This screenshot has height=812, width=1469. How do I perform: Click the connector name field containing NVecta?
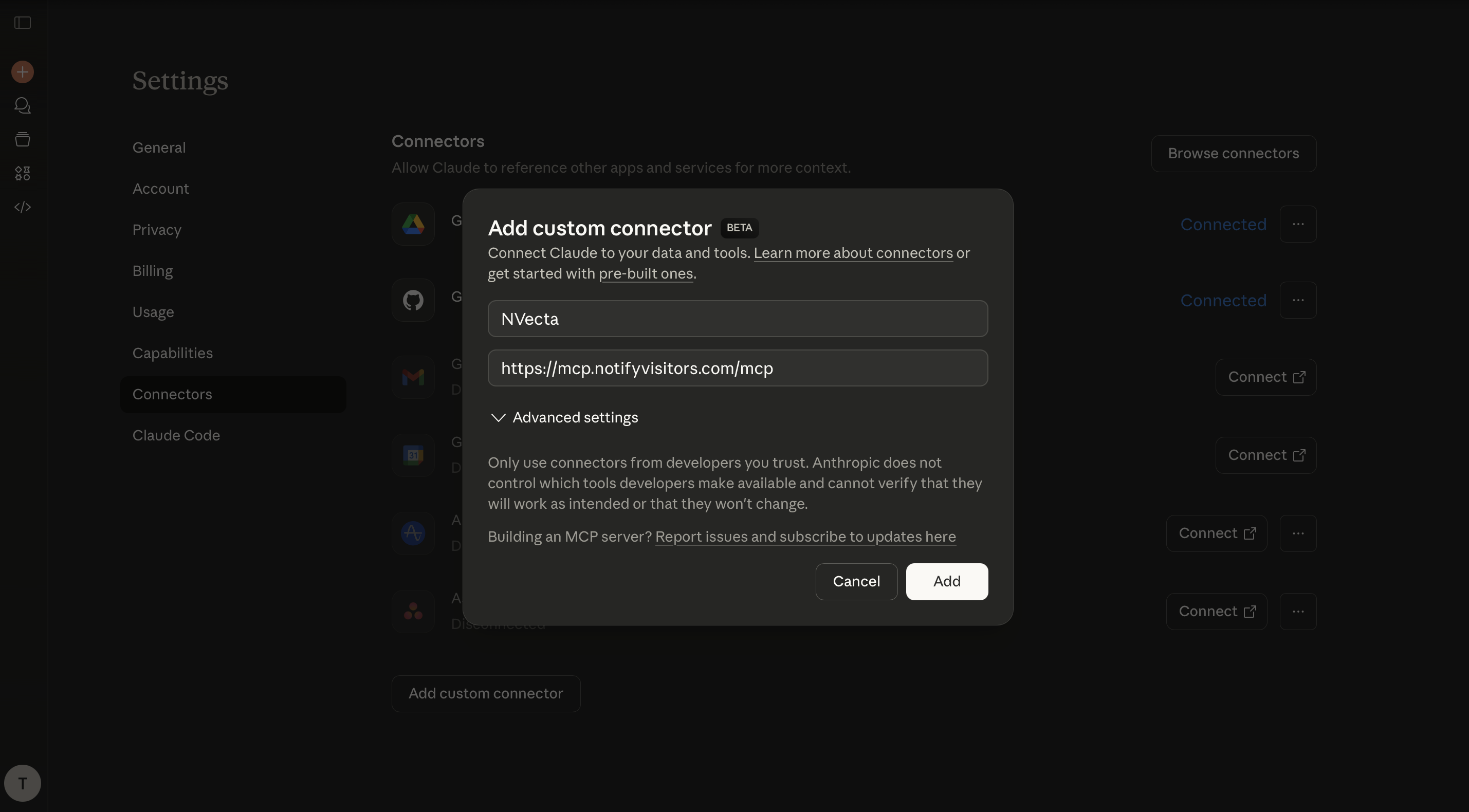pos(738,319)
